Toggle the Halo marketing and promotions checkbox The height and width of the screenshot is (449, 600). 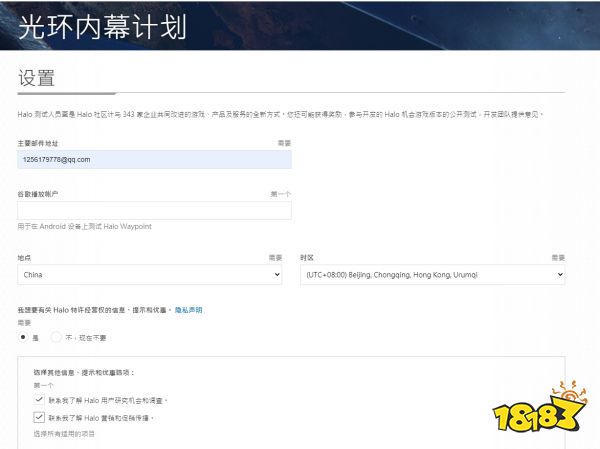[x=39, y=417]
